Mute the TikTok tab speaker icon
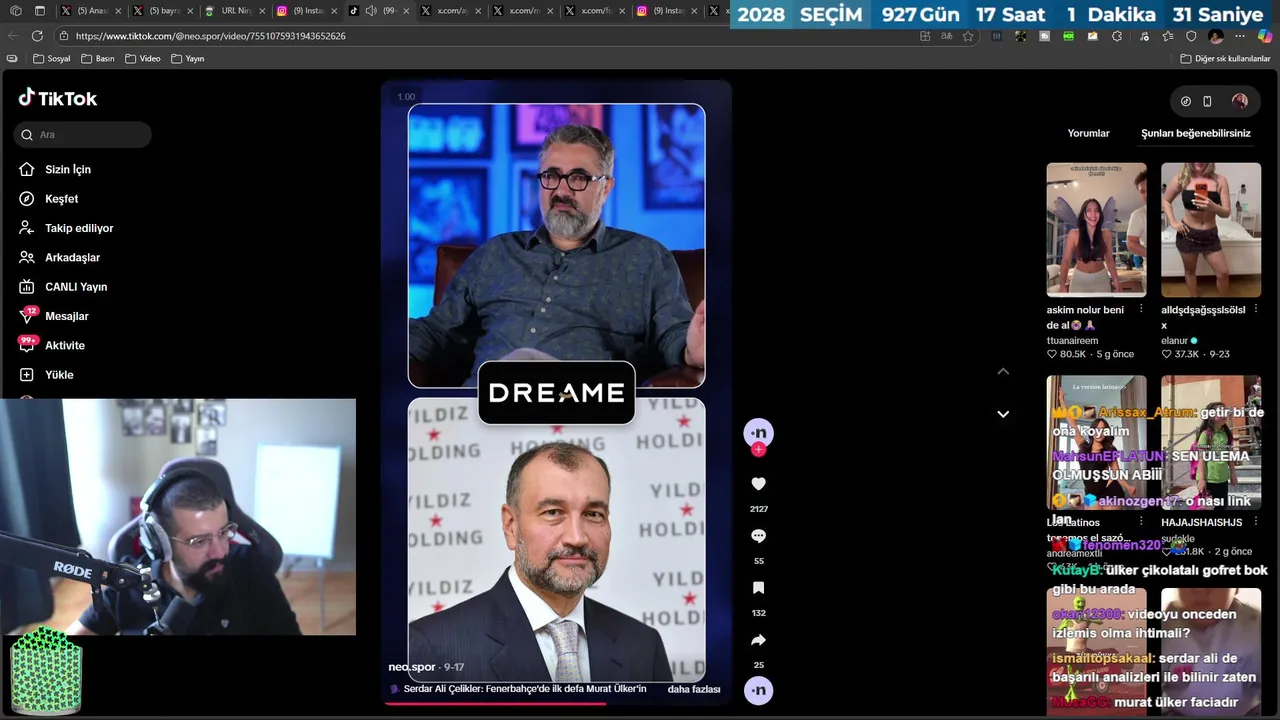The image size is (1280, 720). (x=371, y=11)
